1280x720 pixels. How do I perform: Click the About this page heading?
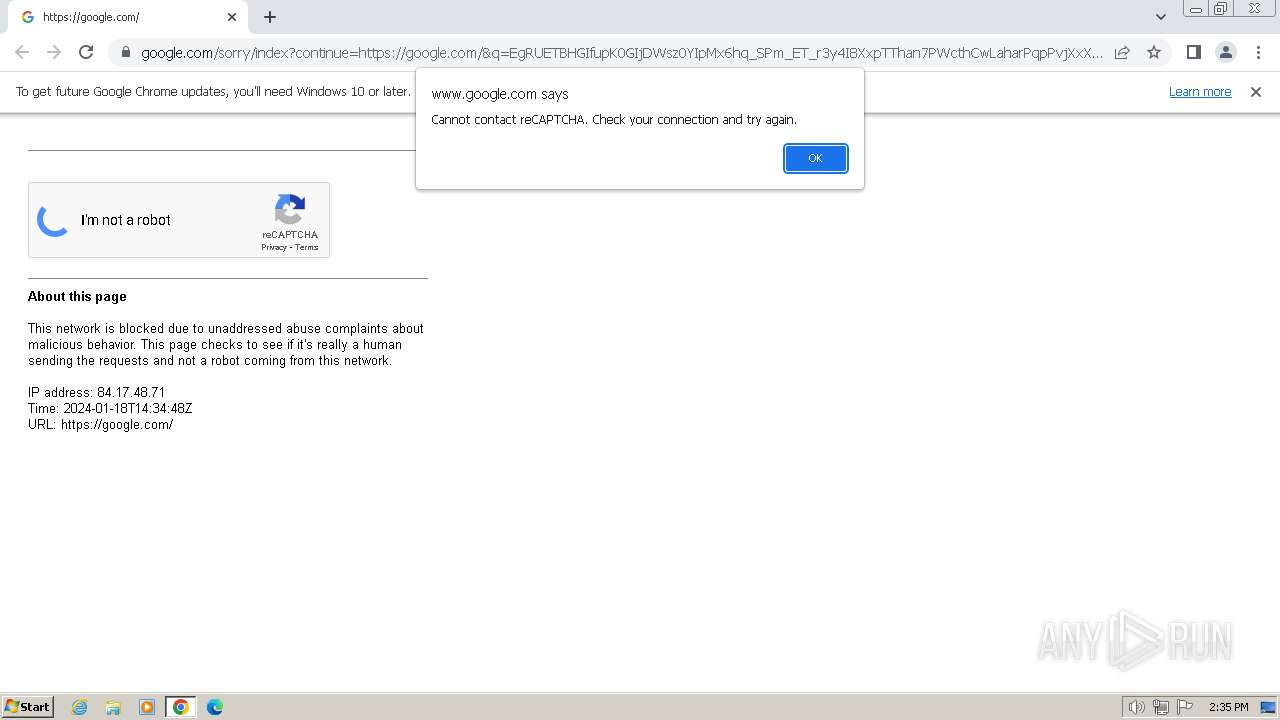(77, 296)
